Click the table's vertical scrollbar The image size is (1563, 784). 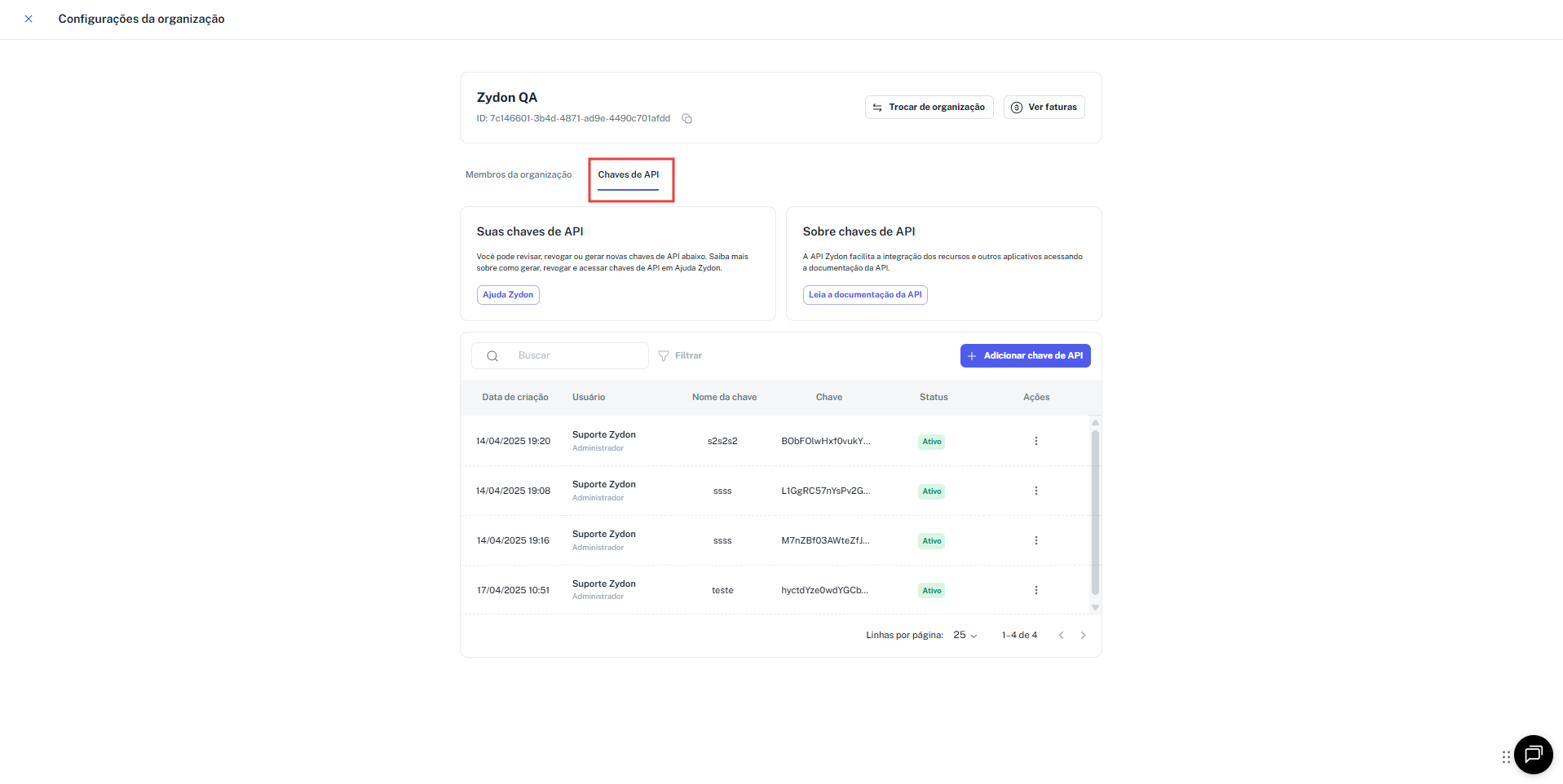point(1095,513)
